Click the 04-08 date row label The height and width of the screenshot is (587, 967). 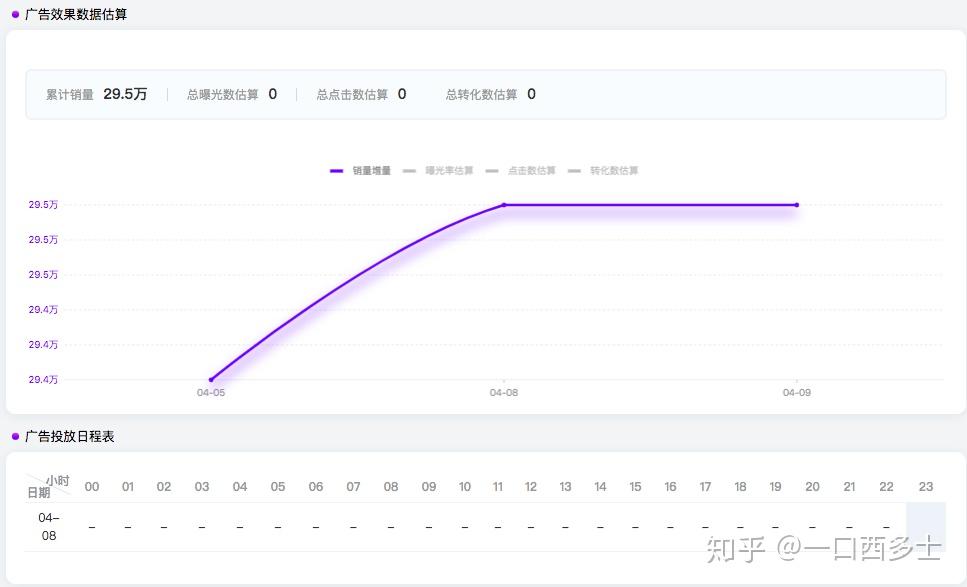(49, 527)
